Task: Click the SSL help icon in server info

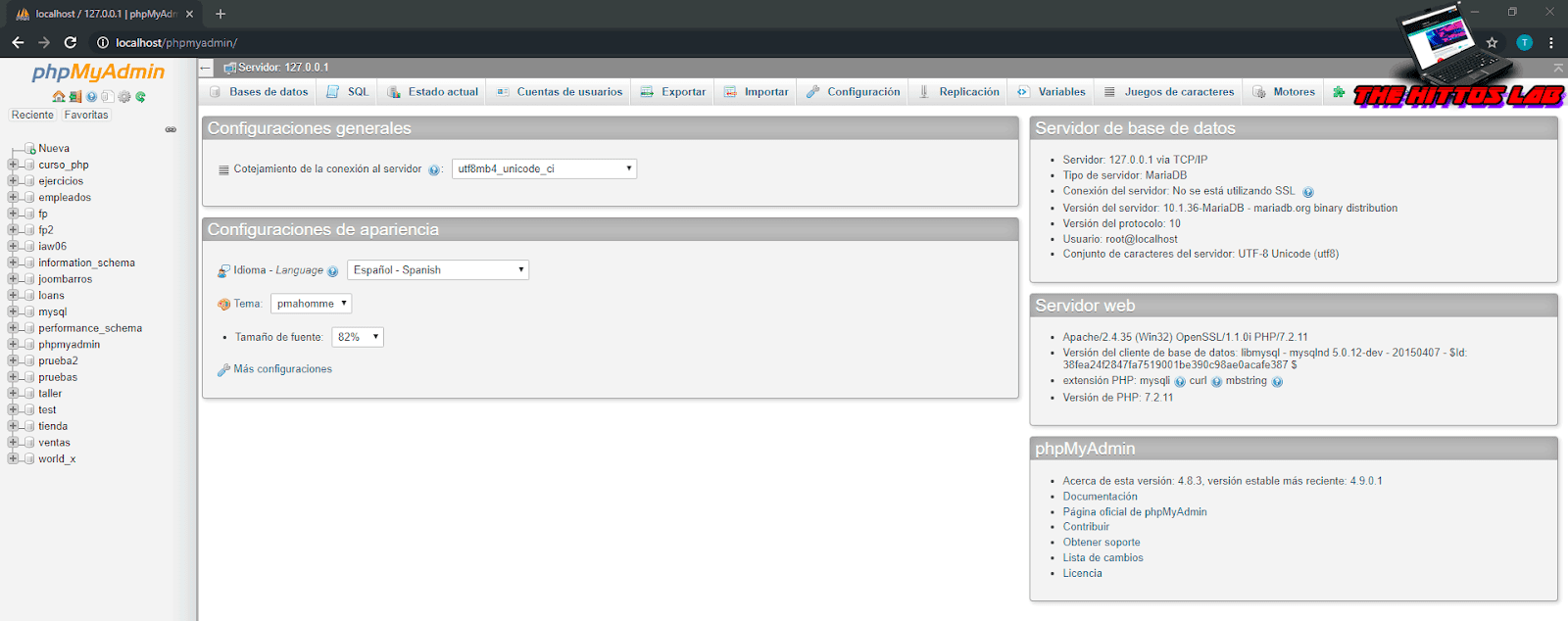Action: [1308, 192]
